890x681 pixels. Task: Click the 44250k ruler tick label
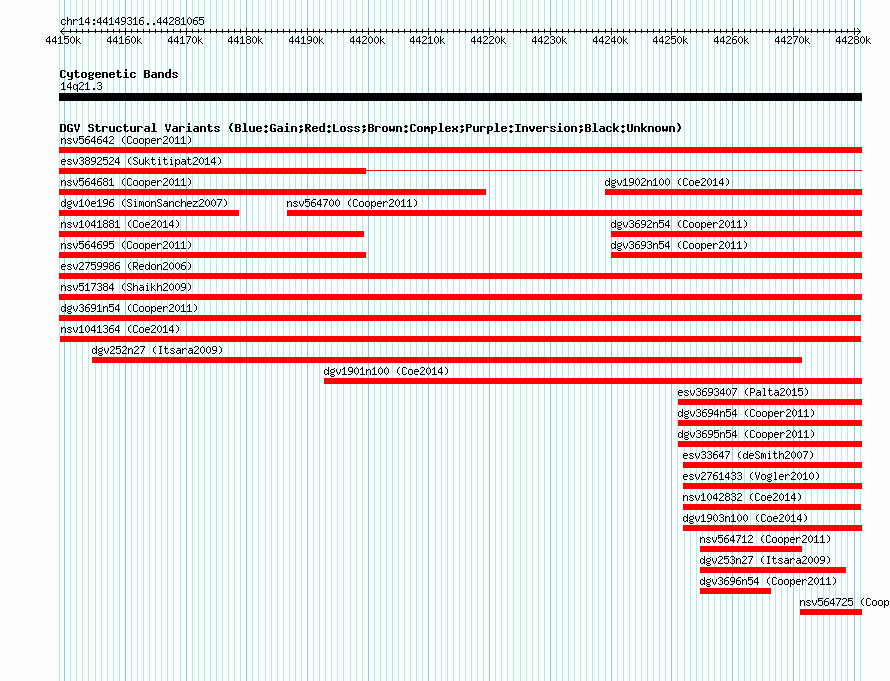click(x=670, y=40)
